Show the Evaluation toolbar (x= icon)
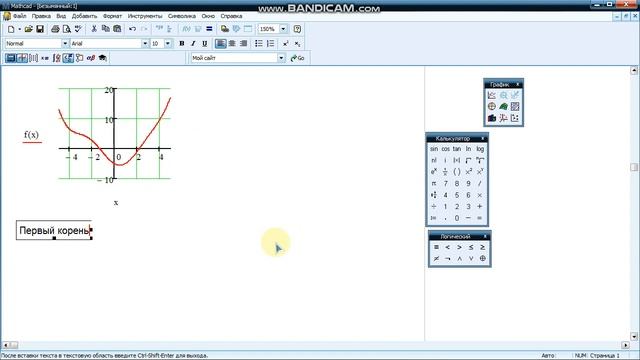This screenshot has height=360, width=640. pyautogui.click(x=45, y=58)
